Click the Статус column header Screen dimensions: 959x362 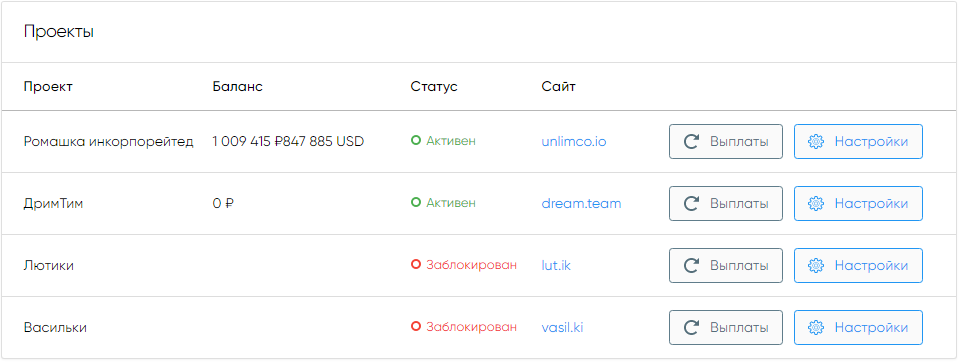click(x=434, y=87)
